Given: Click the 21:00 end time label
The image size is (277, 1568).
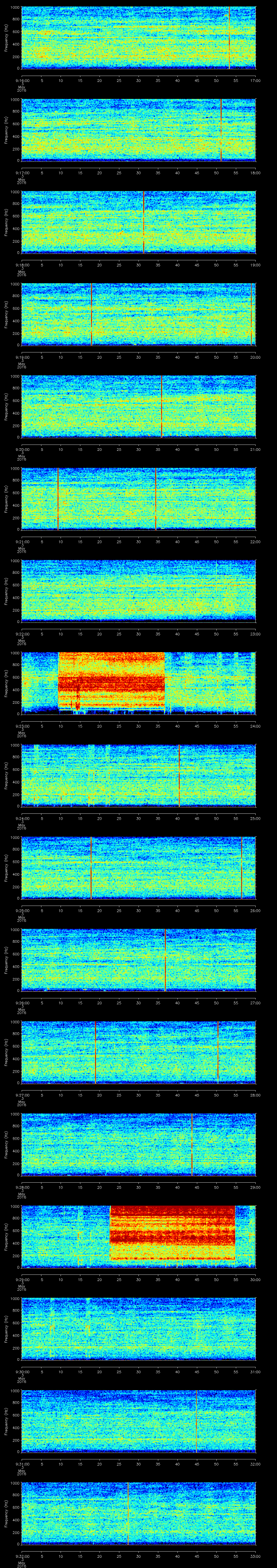Looking at the screenshot, I should [x=256, y=449].
